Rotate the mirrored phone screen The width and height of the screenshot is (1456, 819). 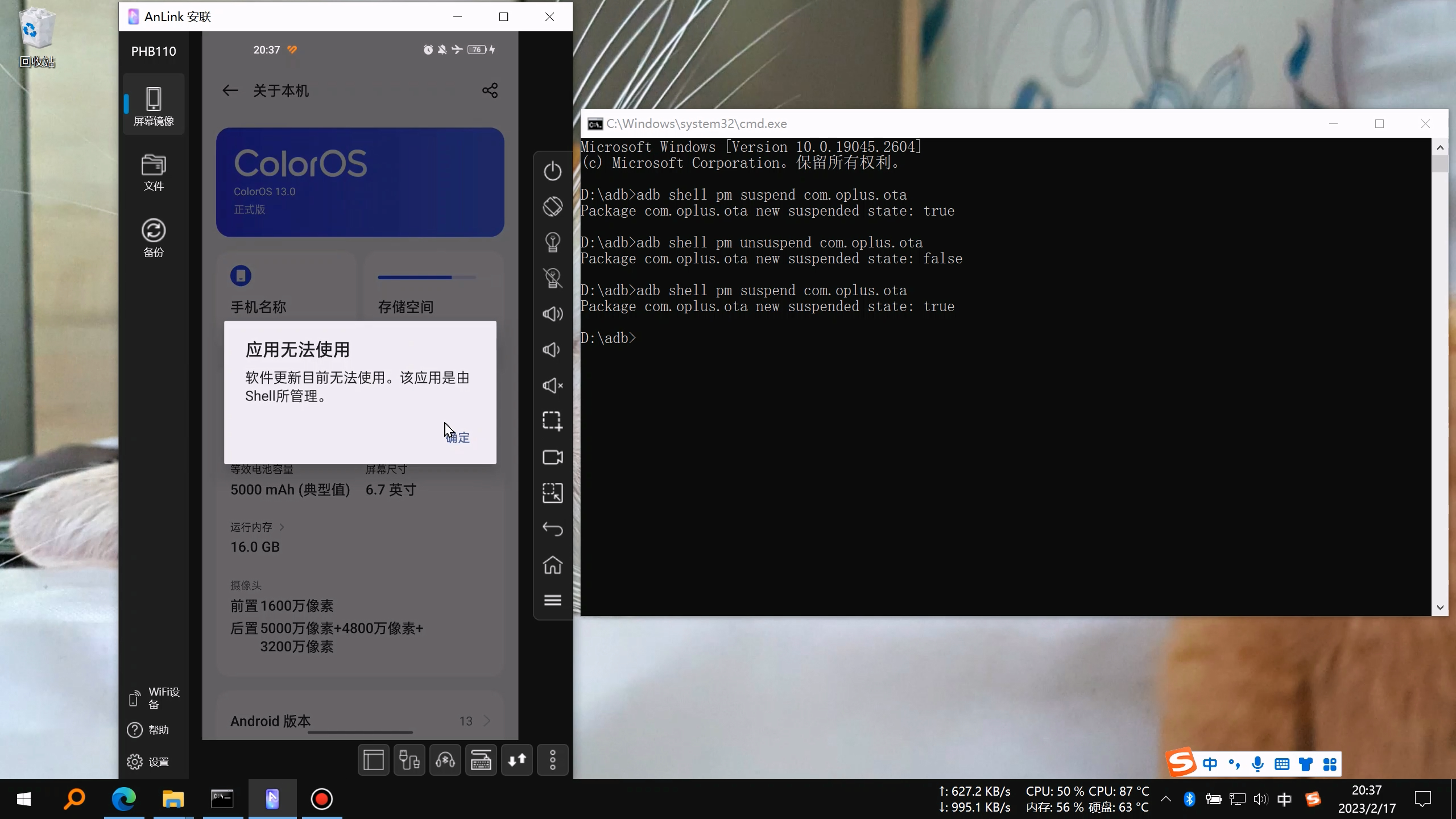coord(552,206)
